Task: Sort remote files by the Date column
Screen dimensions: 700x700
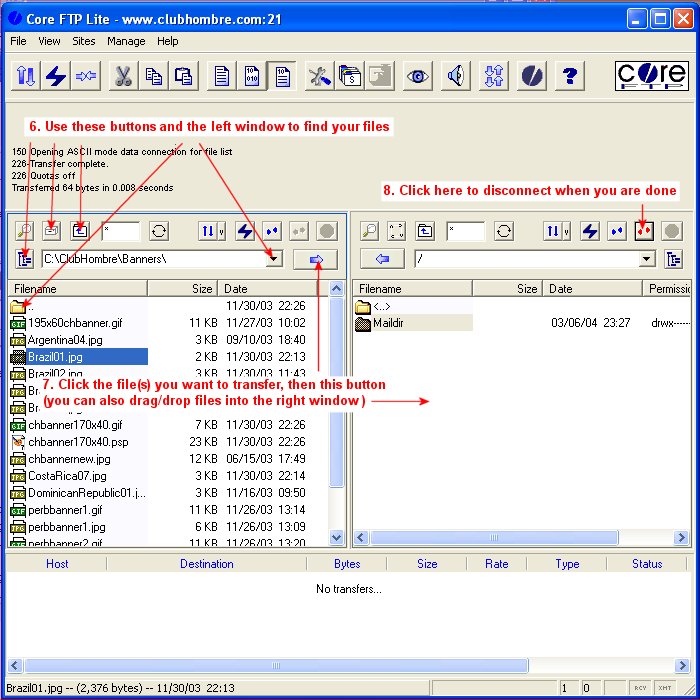Action: tap(592, 289)
